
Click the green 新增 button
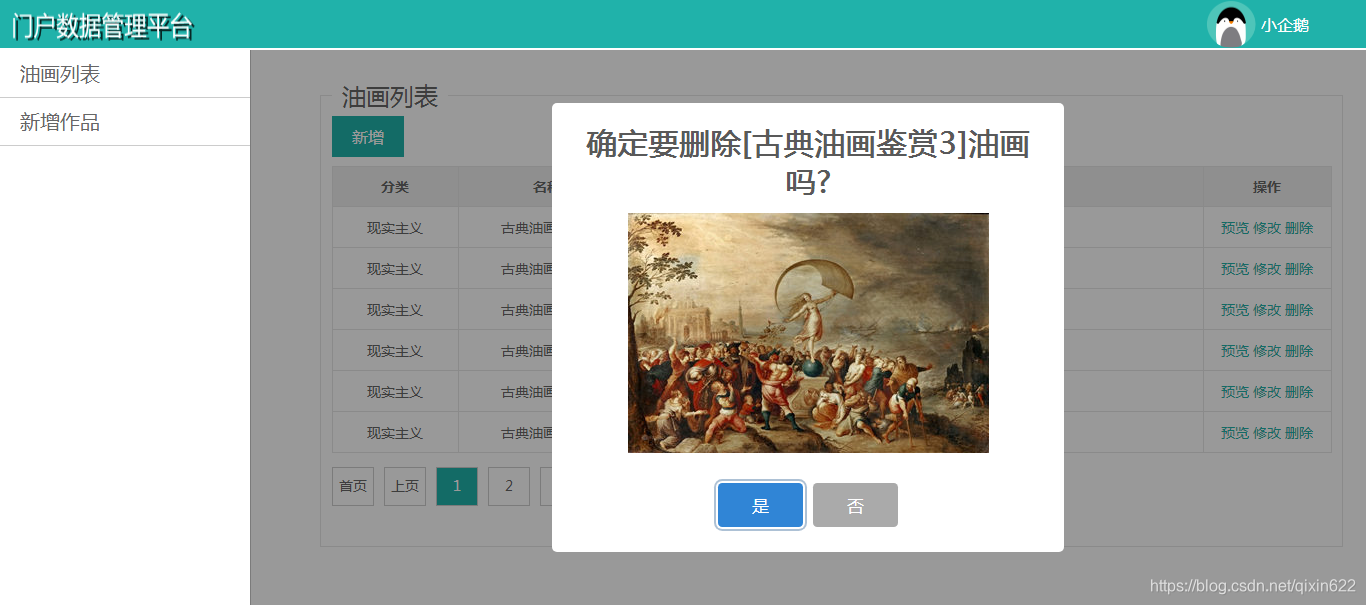pyautogui.click(x=368, y=137)
